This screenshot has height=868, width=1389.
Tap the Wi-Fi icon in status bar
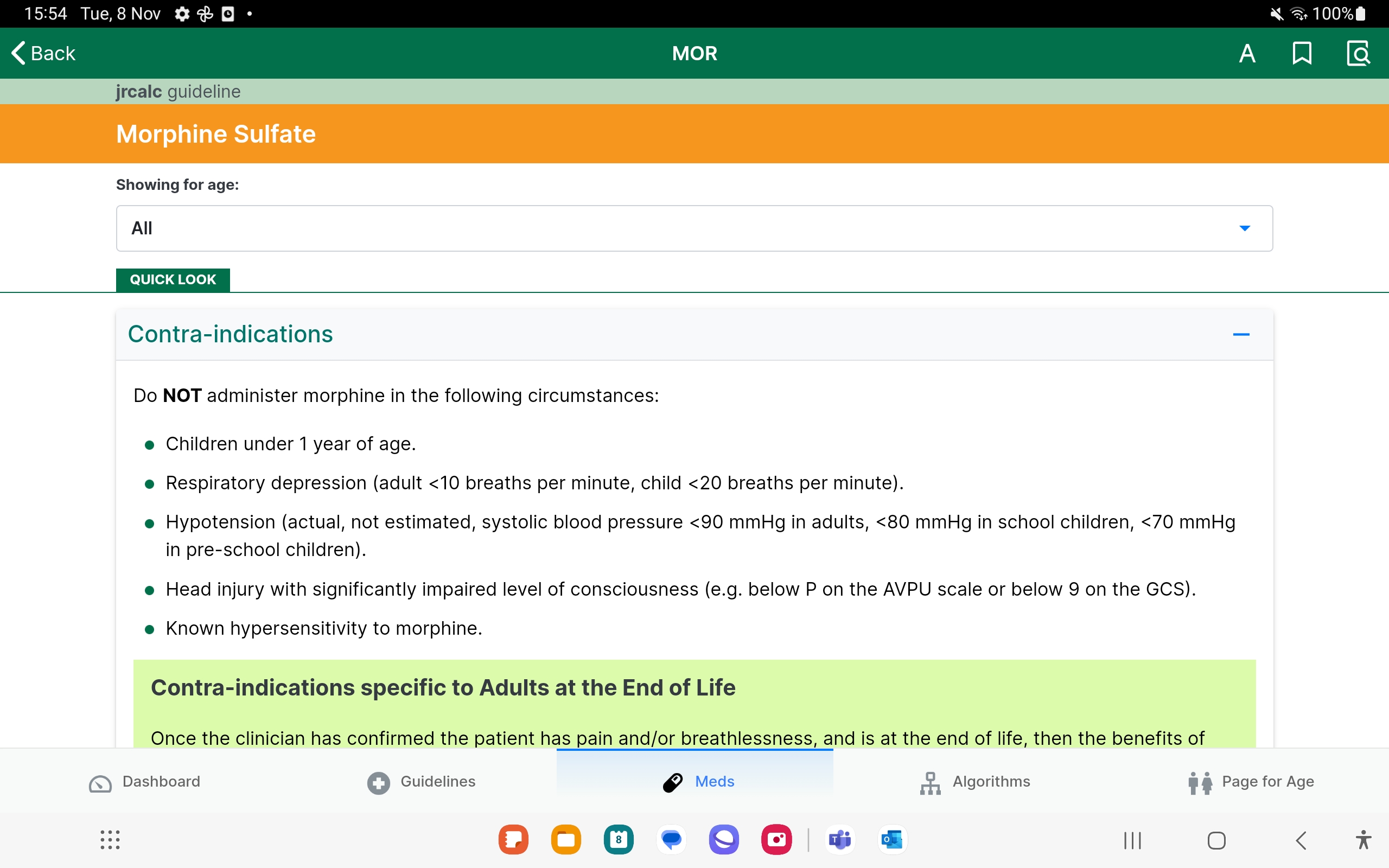pyautogui.click(x=1299, y=14)
